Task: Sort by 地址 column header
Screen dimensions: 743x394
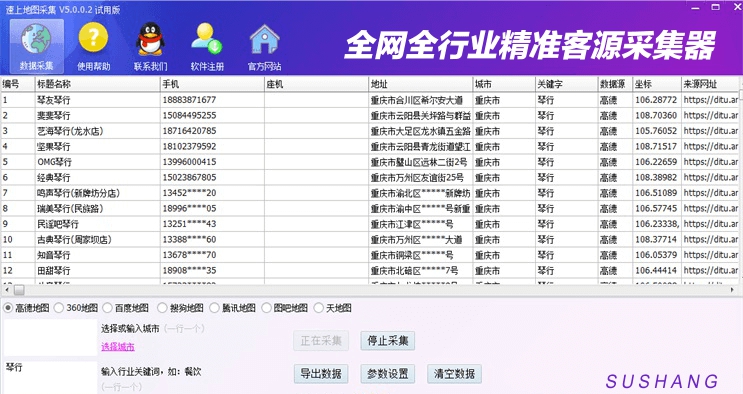Action: (x=421, y=84)
